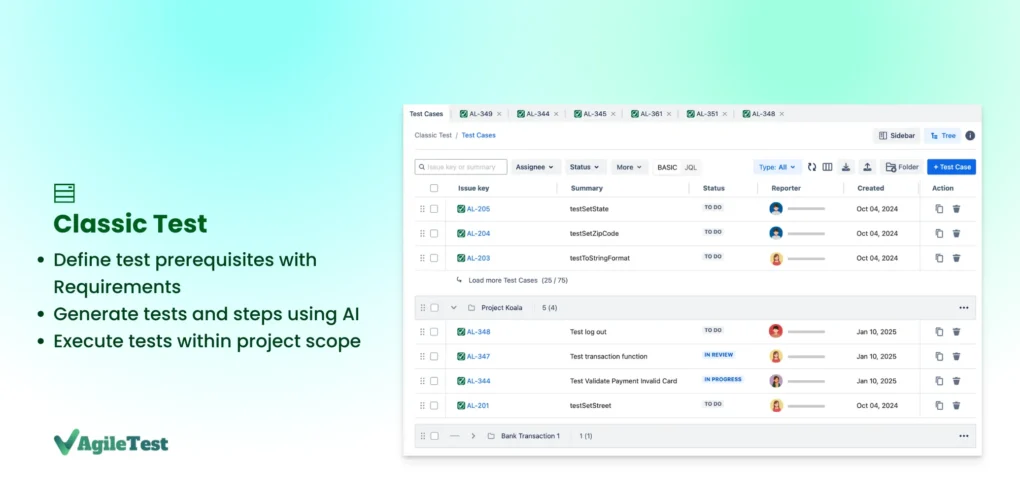The height and width of the screenshot is (499, 1020).
Task: Click the download (export) icon
Action: coord(846,167)
